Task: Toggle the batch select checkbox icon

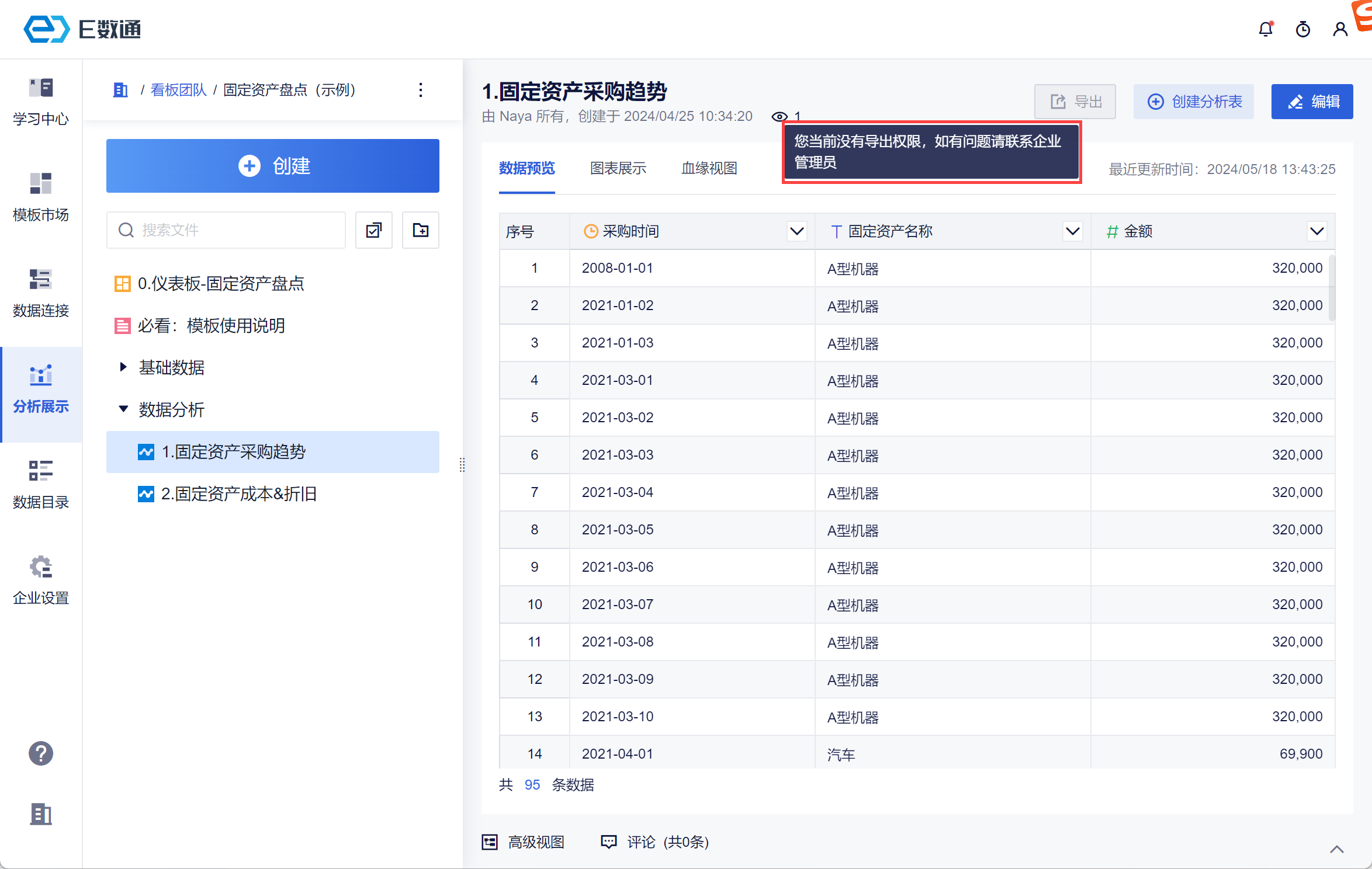Action: [374, 230]
